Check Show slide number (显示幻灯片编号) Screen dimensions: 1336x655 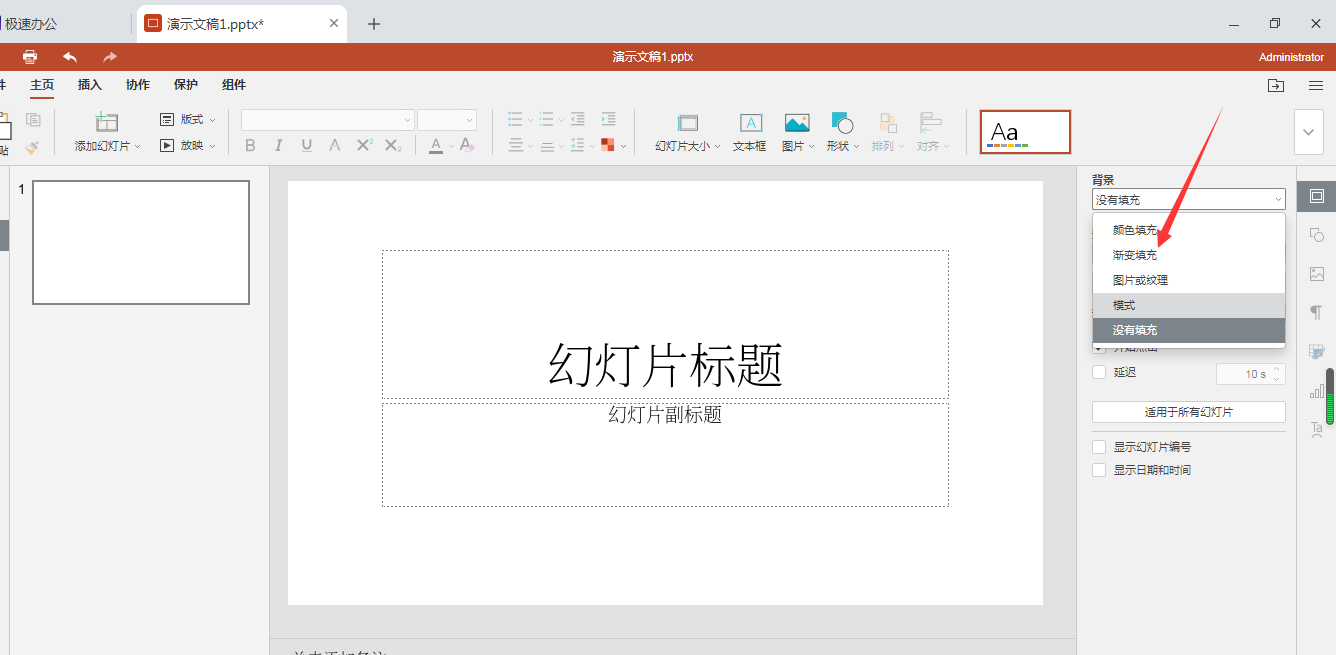click(1099, 447)
